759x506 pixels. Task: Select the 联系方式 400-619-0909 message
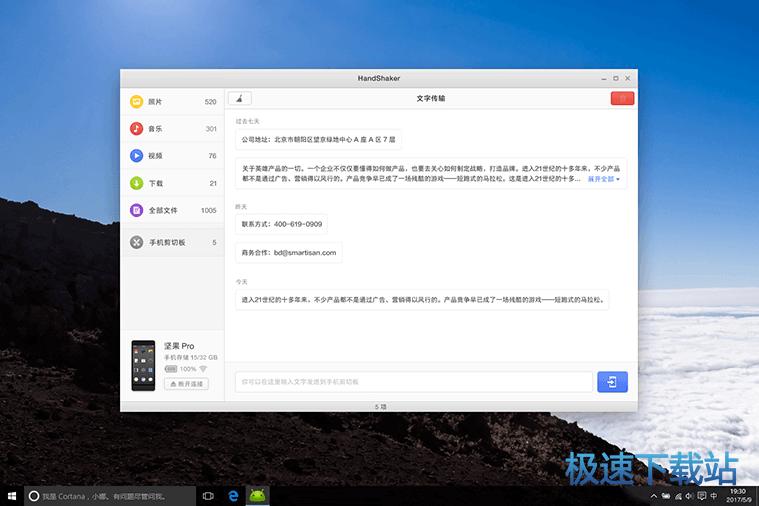point(282,224)
